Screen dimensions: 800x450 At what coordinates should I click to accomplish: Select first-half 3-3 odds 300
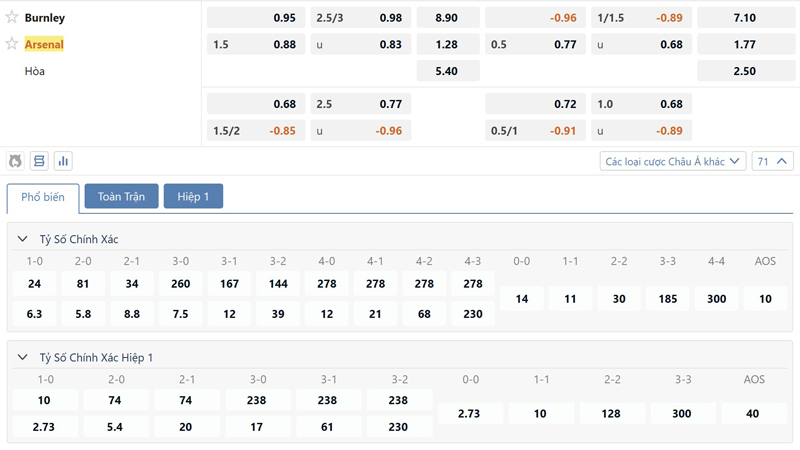point(681,413)
